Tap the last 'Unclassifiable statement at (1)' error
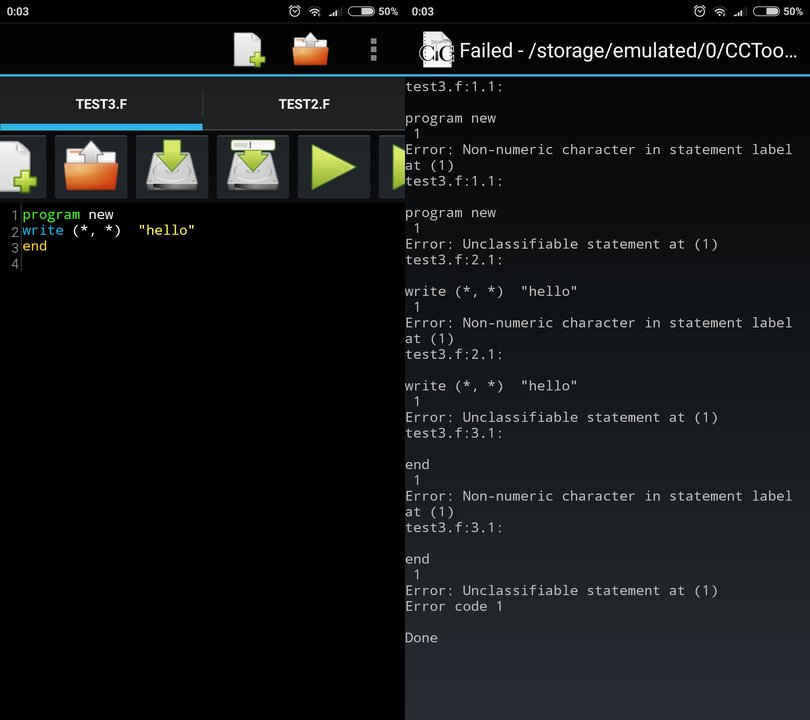 562,590
